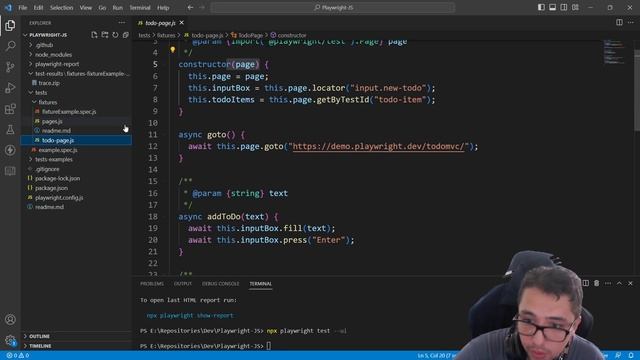This screenshot has height=360, width=640.
Task: Navigate forward with the arrow button
Action: tap(202, 7)
